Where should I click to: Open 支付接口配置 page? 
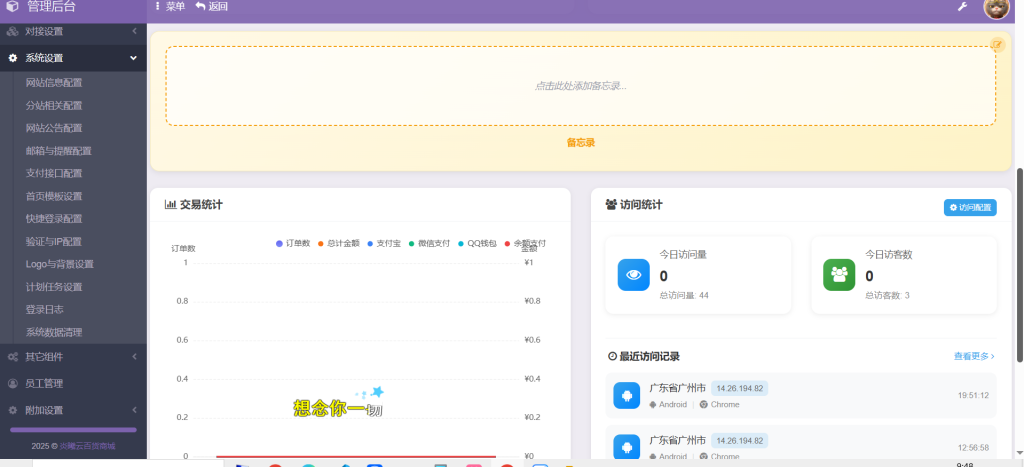54,174
